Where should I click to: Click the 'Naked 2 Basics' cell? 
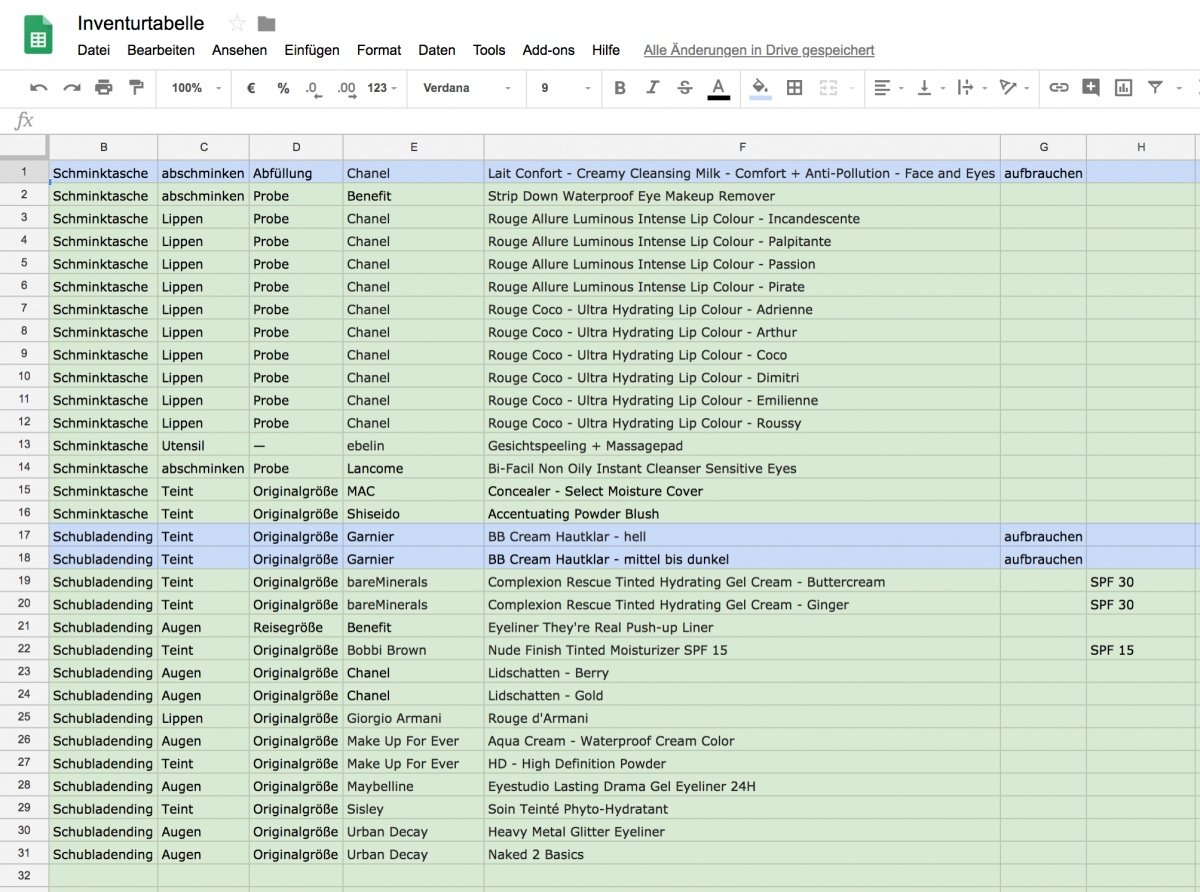(742, 855)
